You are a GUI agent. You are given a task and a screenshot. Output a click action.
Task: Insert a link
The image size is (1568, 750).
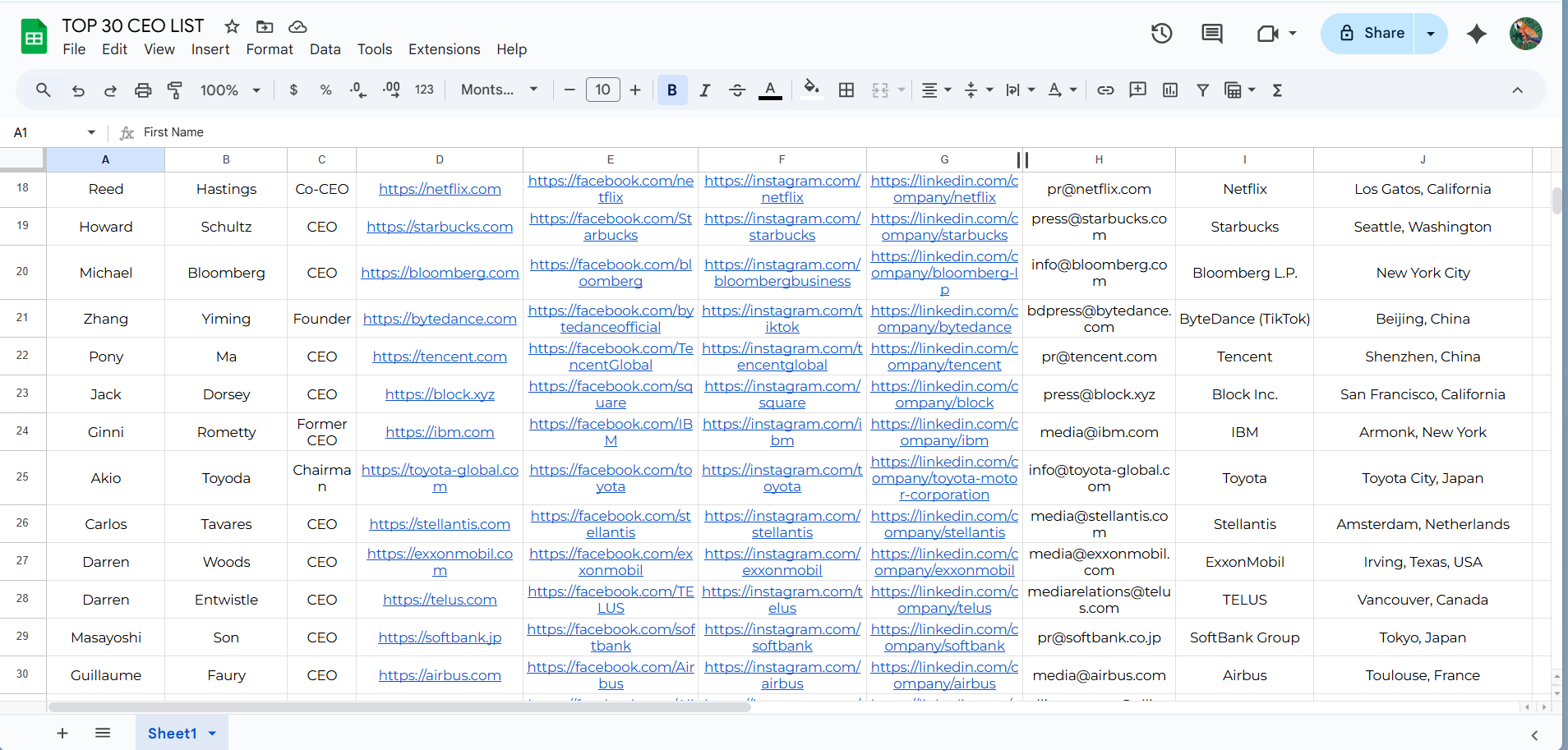click(1105, 90)
